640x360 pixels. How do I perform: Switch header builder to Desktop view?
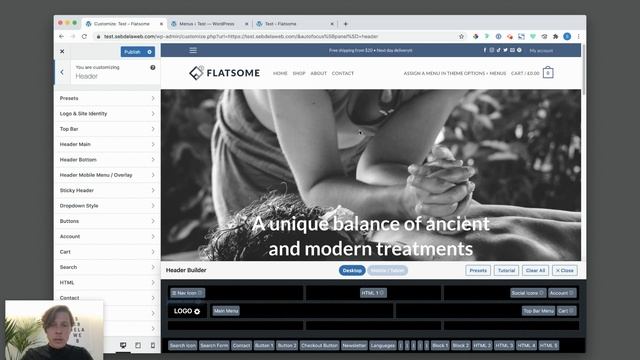coord(352,270)
